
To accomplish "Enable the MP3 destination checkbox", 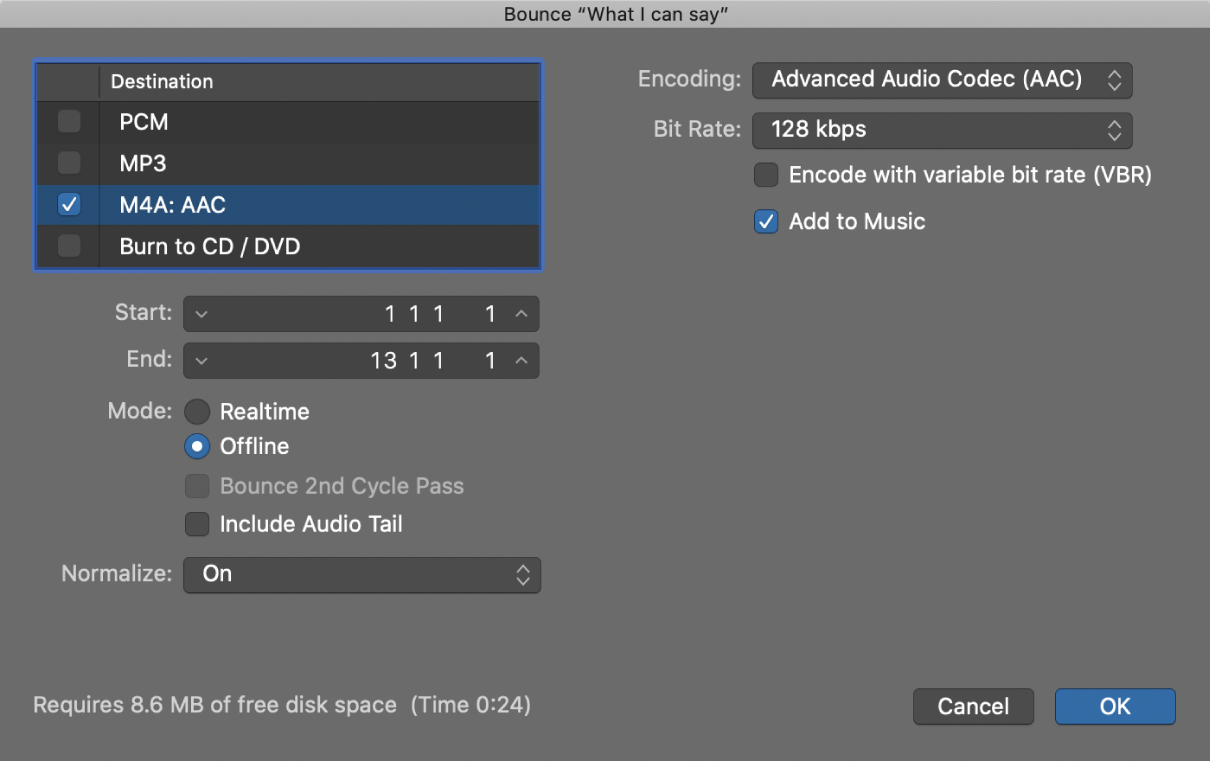I will click(69, 163).
